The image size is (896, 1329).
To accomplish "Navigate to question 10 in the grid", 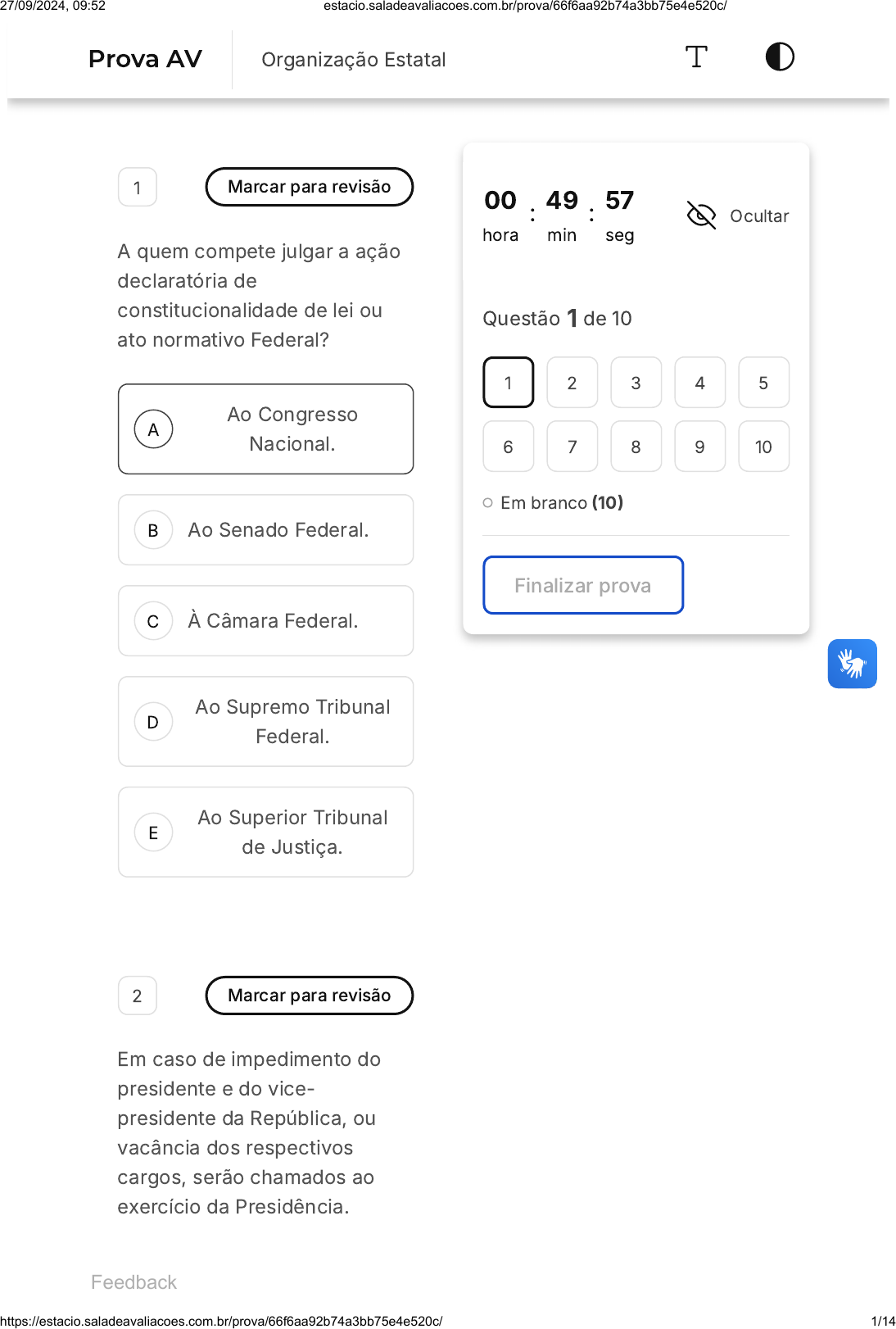I will [x=763, y=447].
